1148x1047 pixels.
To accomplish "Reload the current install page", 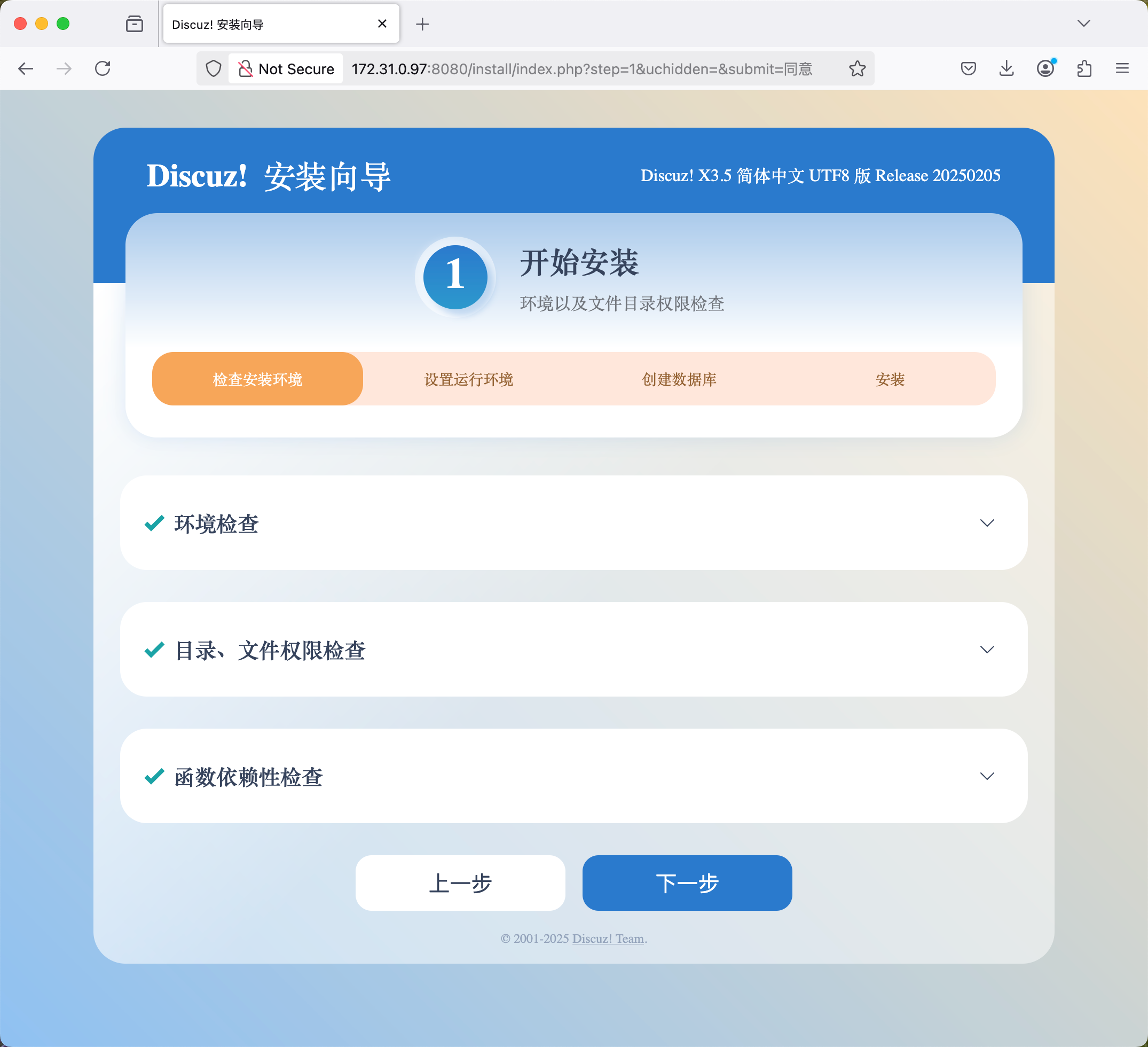I will 103,69.
